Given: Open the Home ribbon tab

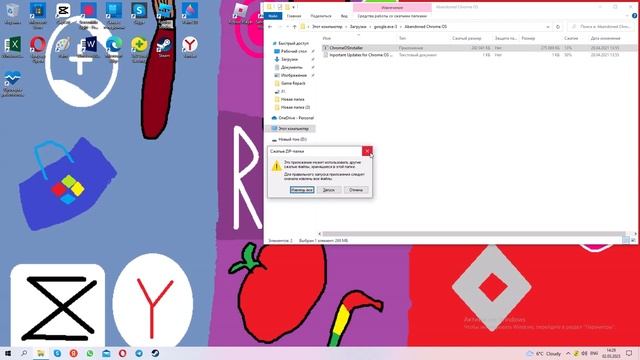Looking at the screenshot, I should pyautogui.click(x=294, y=16).
